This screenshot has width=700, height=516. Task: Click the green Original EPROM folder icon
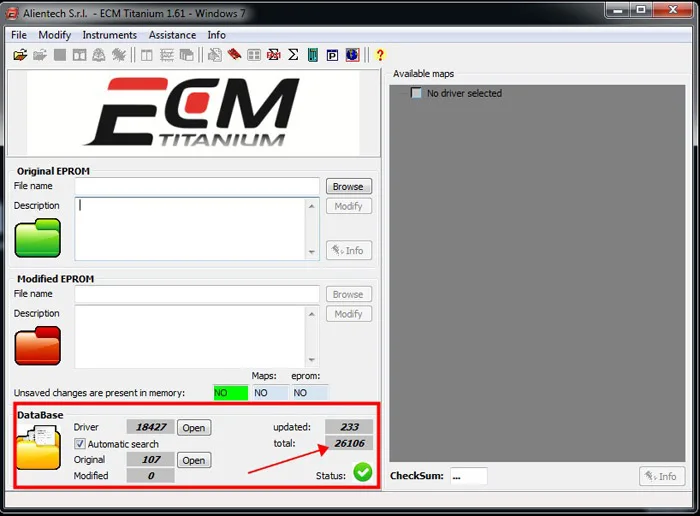pyautogui.click(x=38, y=238)
